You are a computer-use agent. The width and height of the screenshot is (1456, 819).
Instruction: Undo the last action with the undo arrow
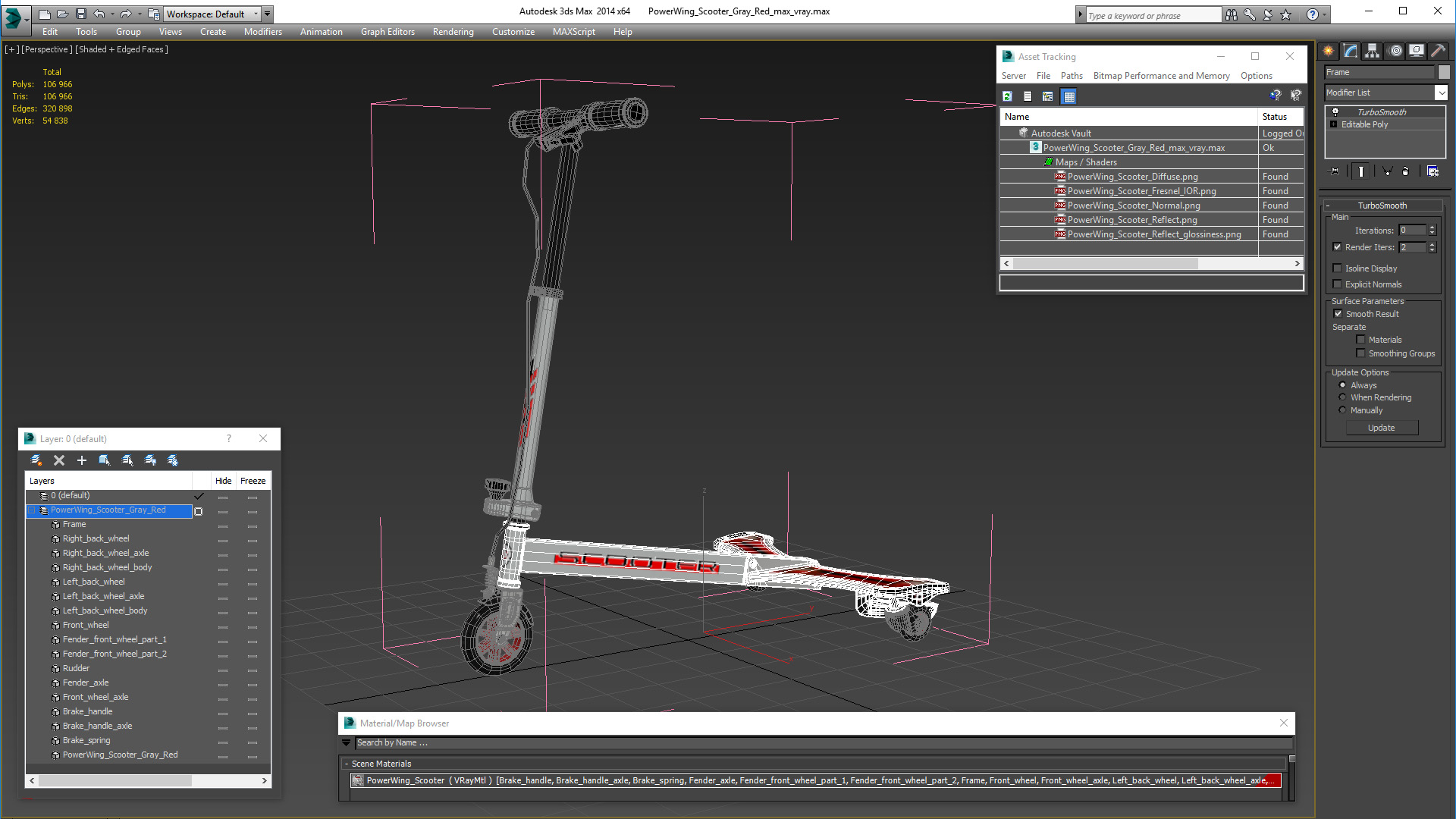click(x=99, y=14)
